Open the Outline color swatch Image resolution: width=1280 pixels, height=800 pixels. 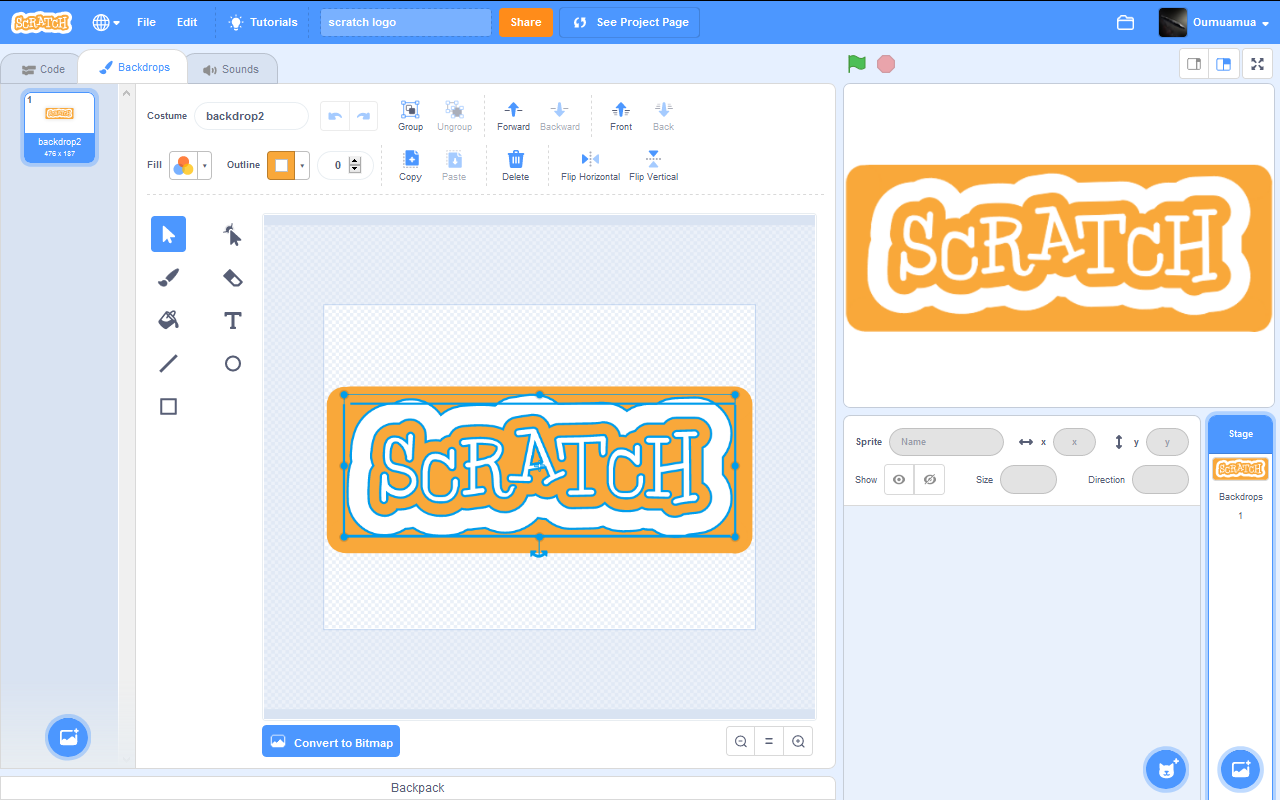(x=288, y=165)
